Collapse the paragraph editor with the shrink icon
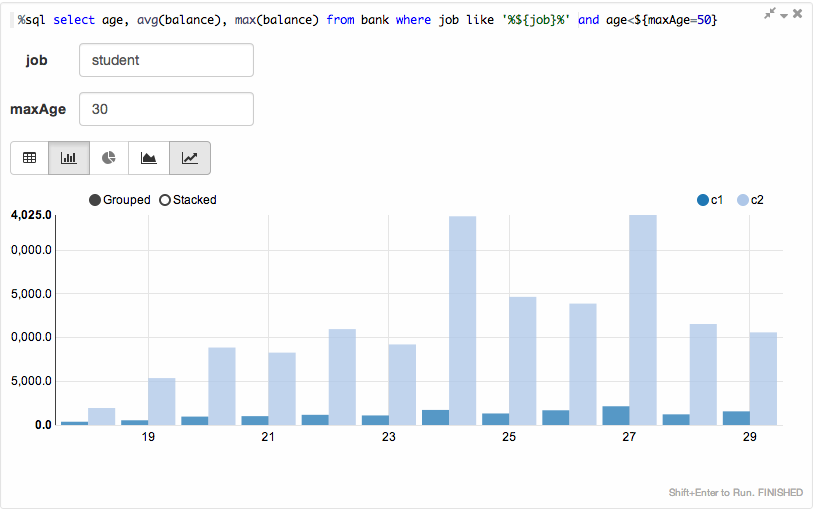 point(769,14)
